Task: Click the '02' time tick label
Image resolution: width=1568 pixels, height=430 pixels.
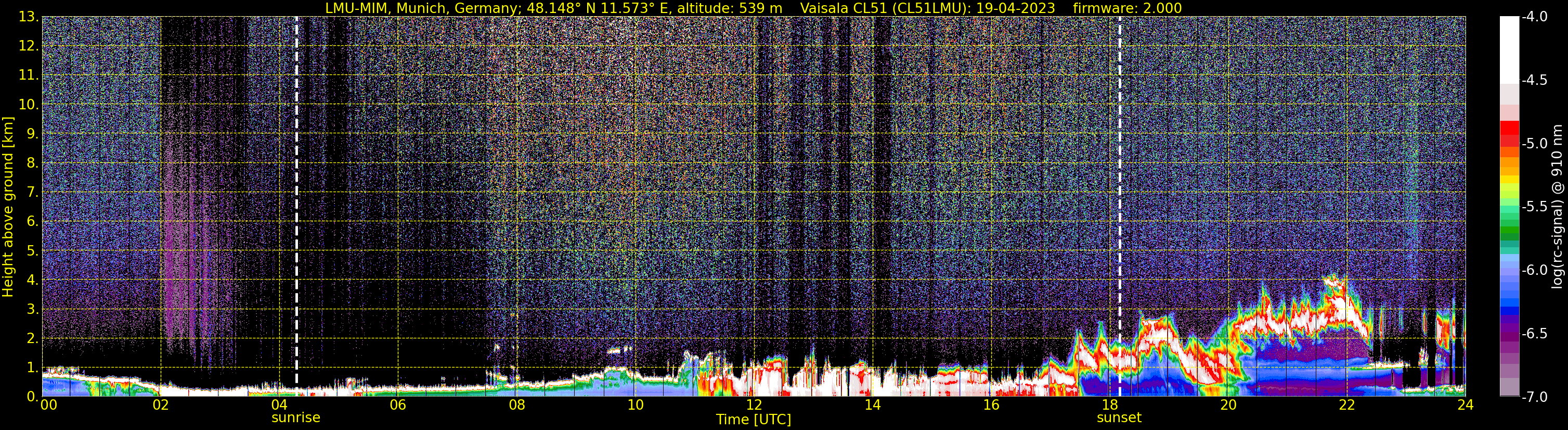Action: (x=160, y=404)
